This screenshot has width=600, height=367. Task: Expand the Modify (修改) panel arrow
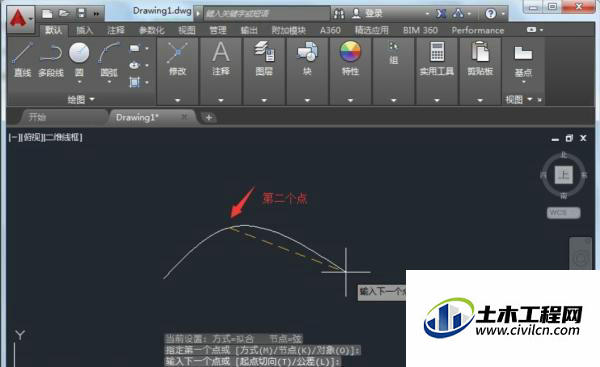(178, 100)
